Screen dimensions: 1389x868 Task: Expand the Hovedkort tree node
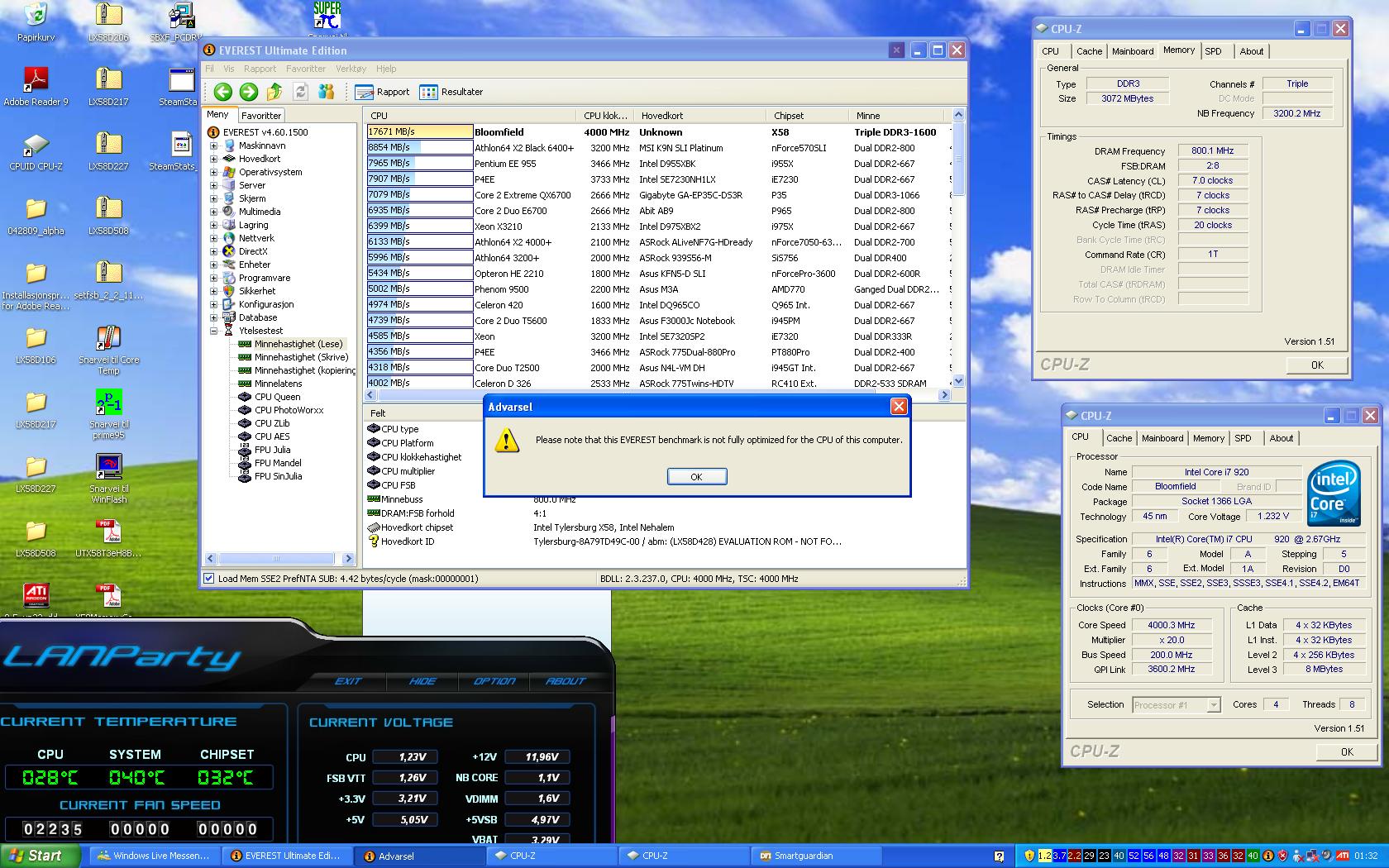213,159
